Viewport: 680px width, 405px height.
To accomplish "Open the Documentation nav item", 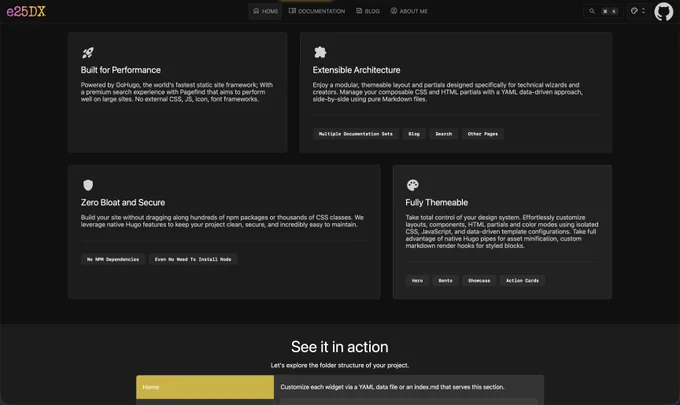I will (x=317, y=11).
